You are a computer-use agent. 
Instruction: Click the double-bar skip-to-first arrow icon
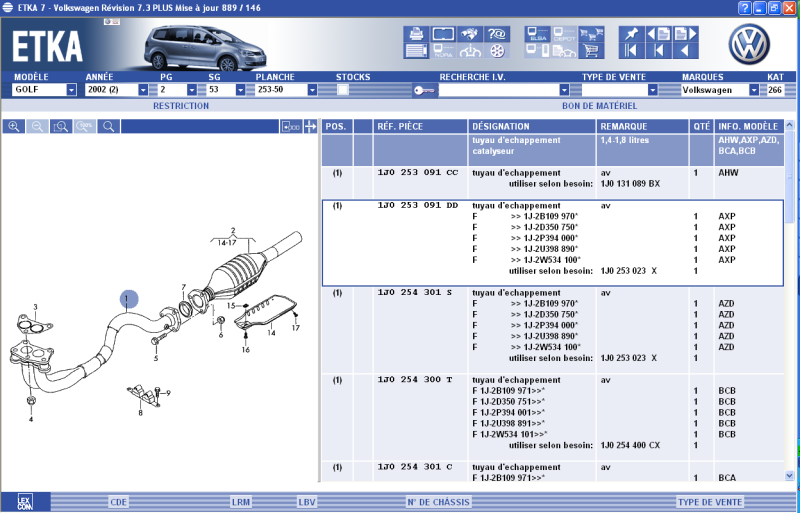[632, 51]
